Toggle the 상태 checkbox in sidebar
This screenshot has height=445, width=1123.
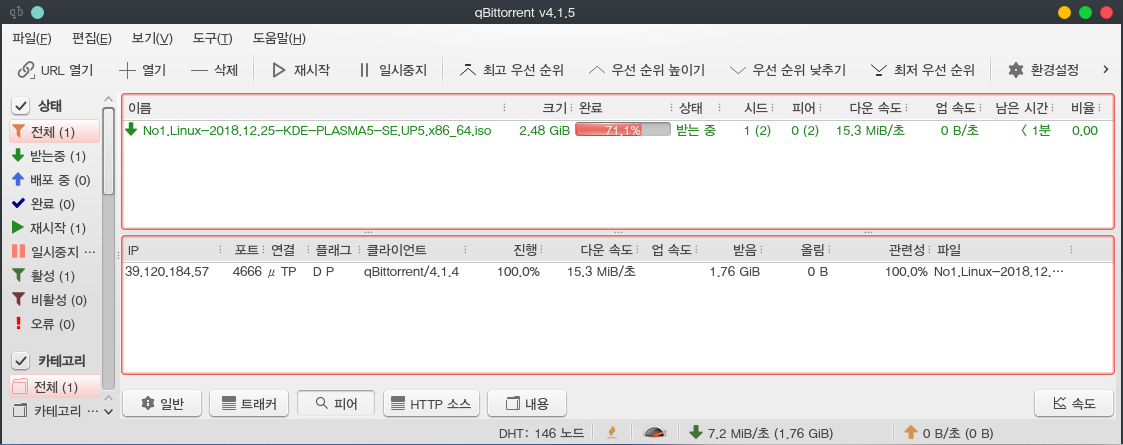(x=21, y=107)
